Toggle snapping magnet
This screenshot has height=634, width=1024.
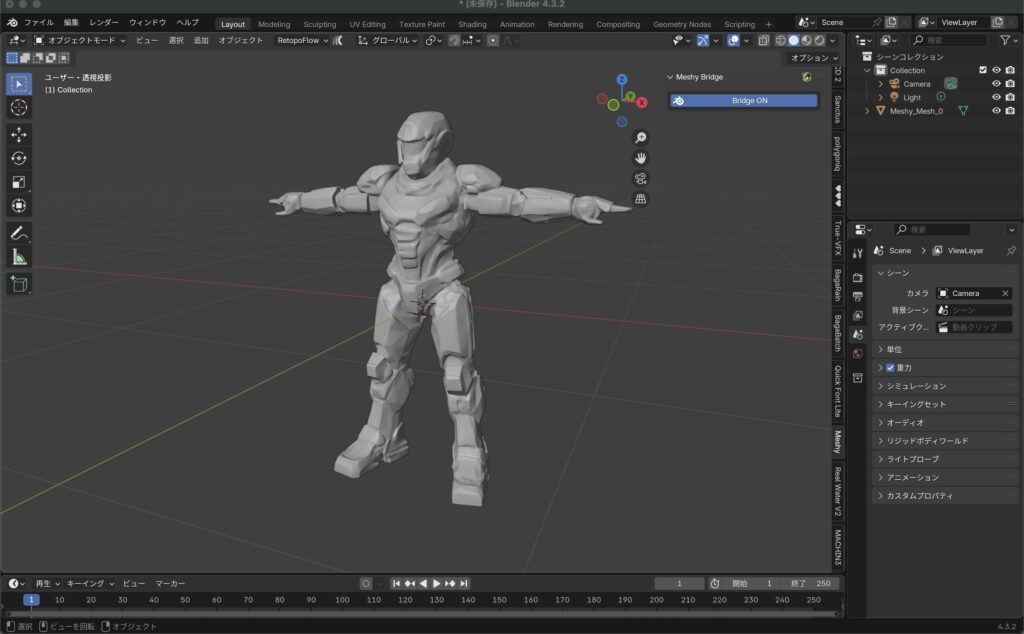[x=454, y=40]
